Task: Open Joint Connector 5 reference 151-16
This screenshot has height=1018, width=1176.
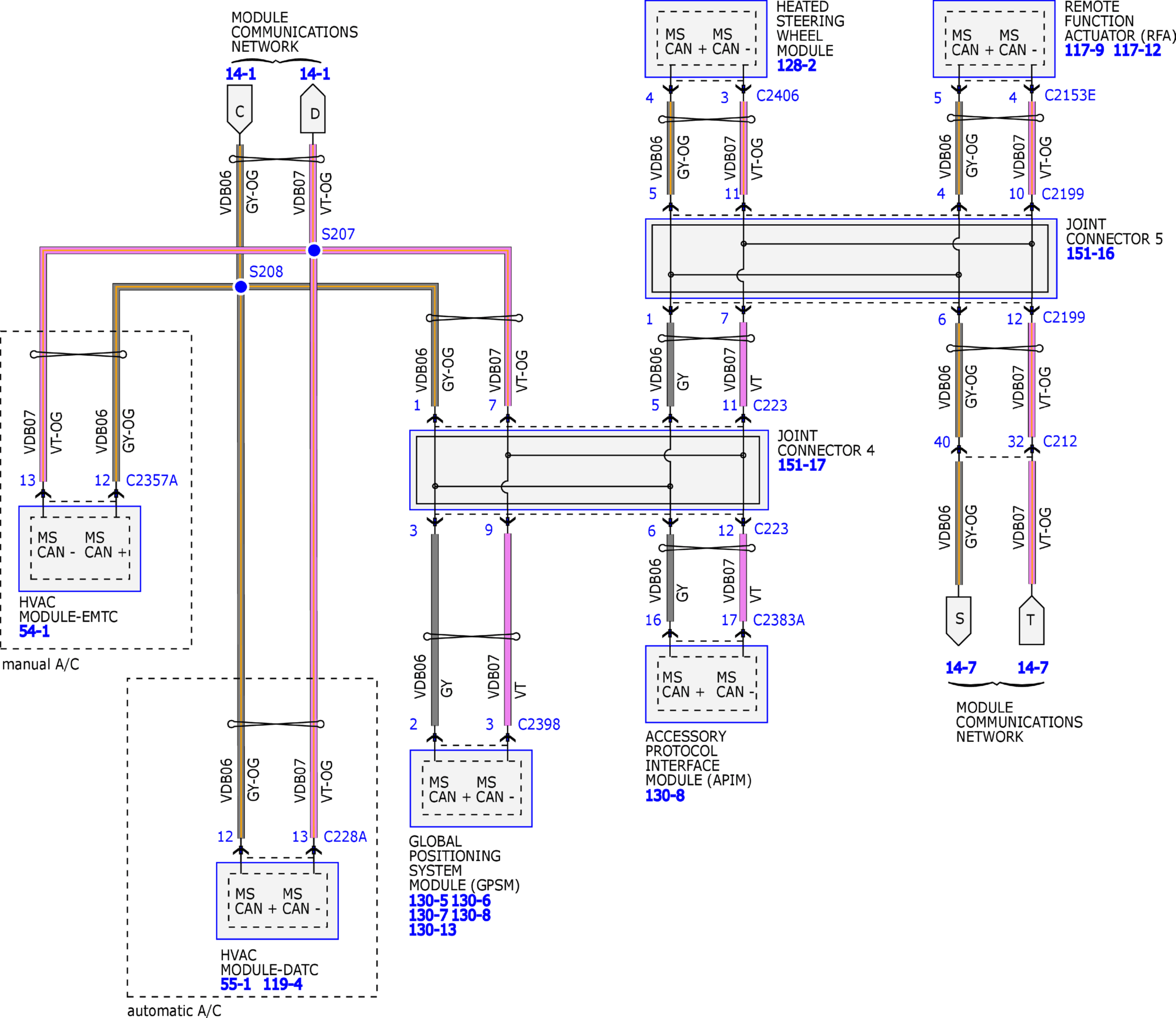Action: tap(1090, 254)
